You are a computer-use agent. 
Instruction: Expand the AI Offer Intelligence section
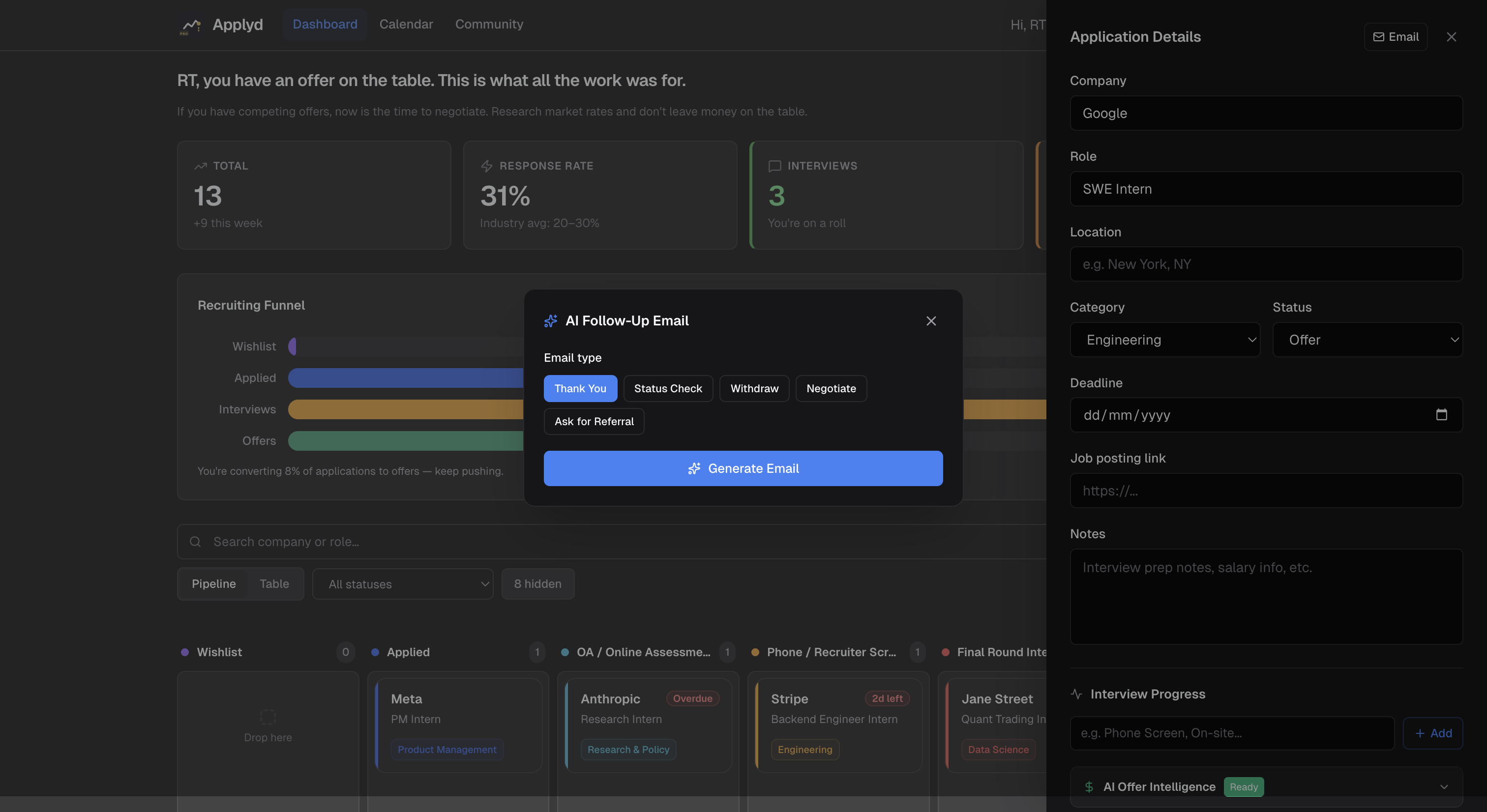(x=1443, y=786)
